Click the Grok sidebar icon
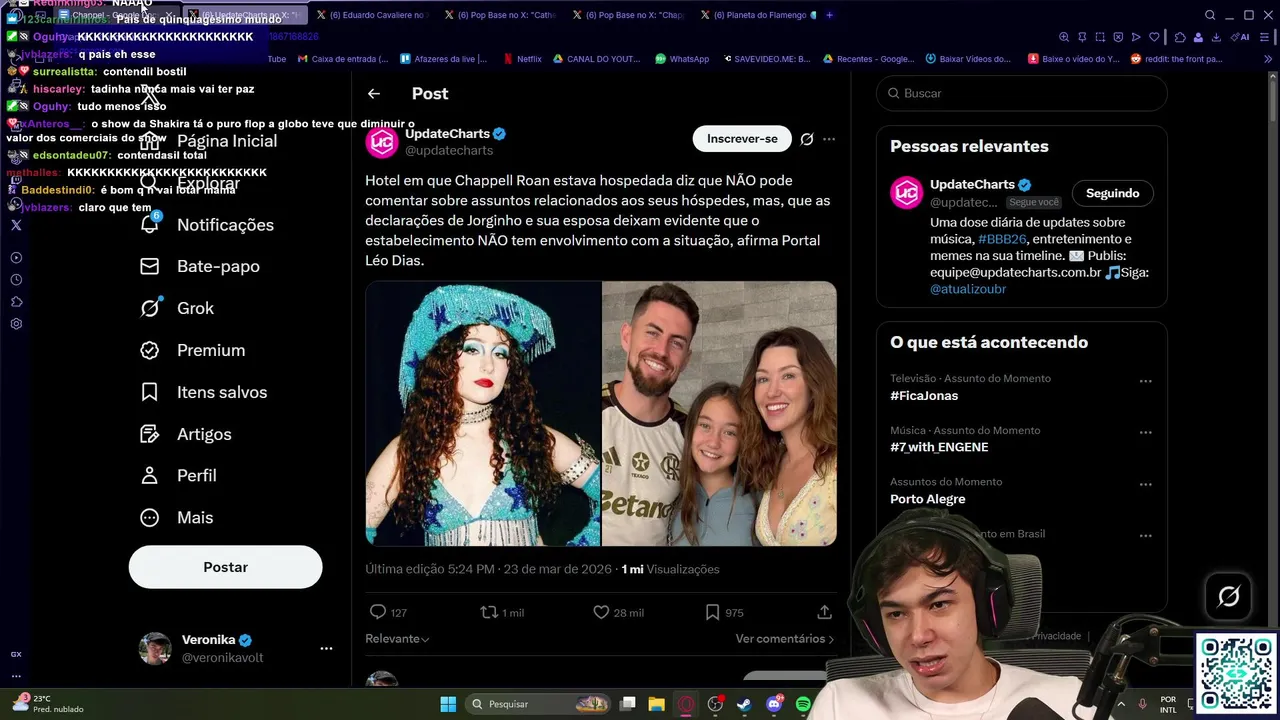1280x720 pixels. pos(150,308)
